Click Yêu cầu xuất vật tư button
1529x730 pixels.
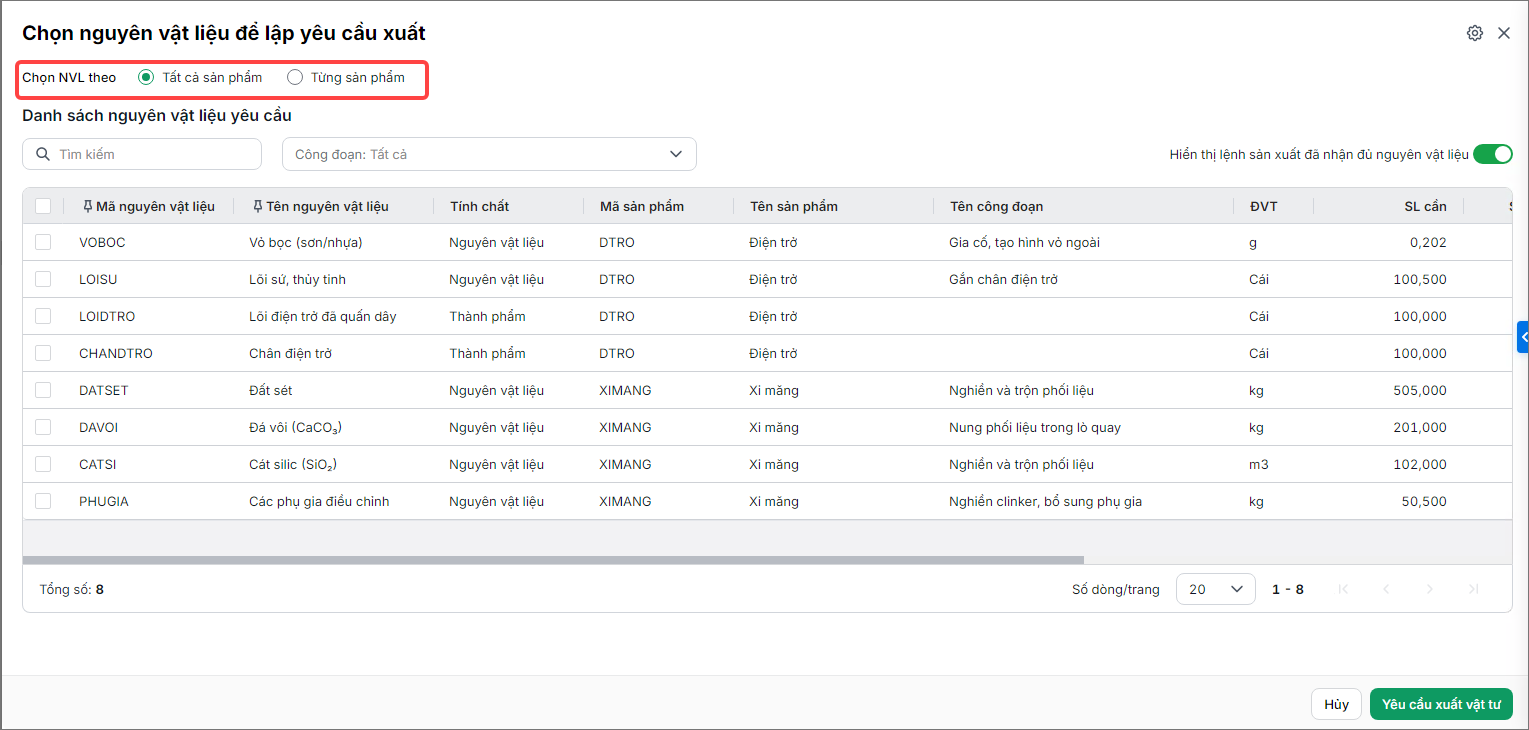(x=1441, y=704)
